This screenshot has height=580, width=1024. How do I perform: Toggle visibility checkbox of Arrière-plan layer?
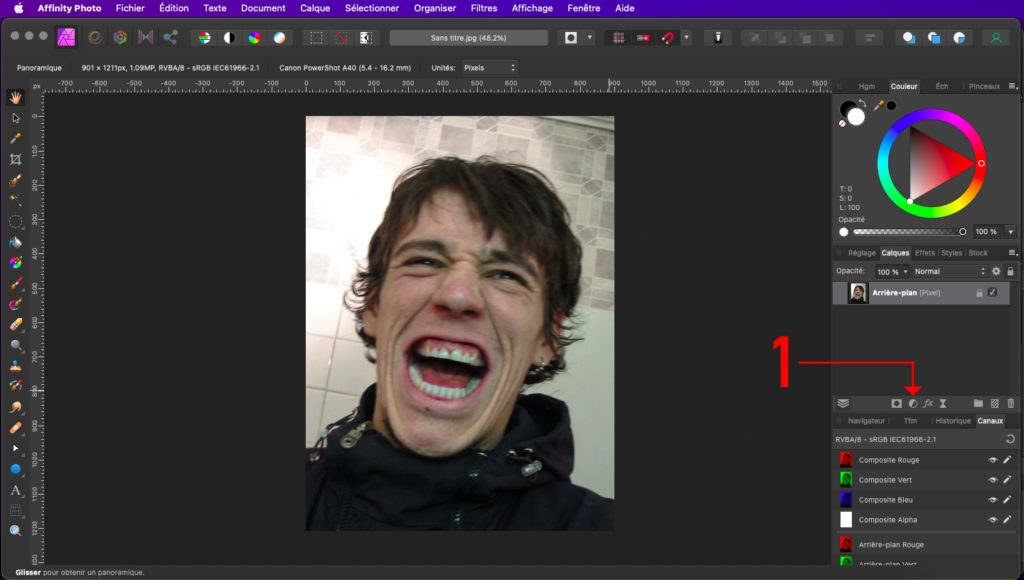[x=993, y=293]
